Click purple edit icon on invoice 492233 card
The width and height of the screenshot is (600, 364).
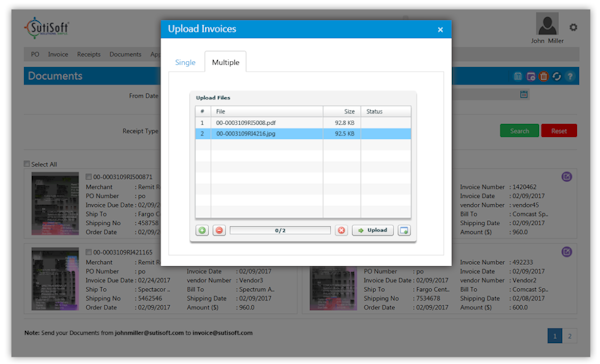click(x=567, y=252)
